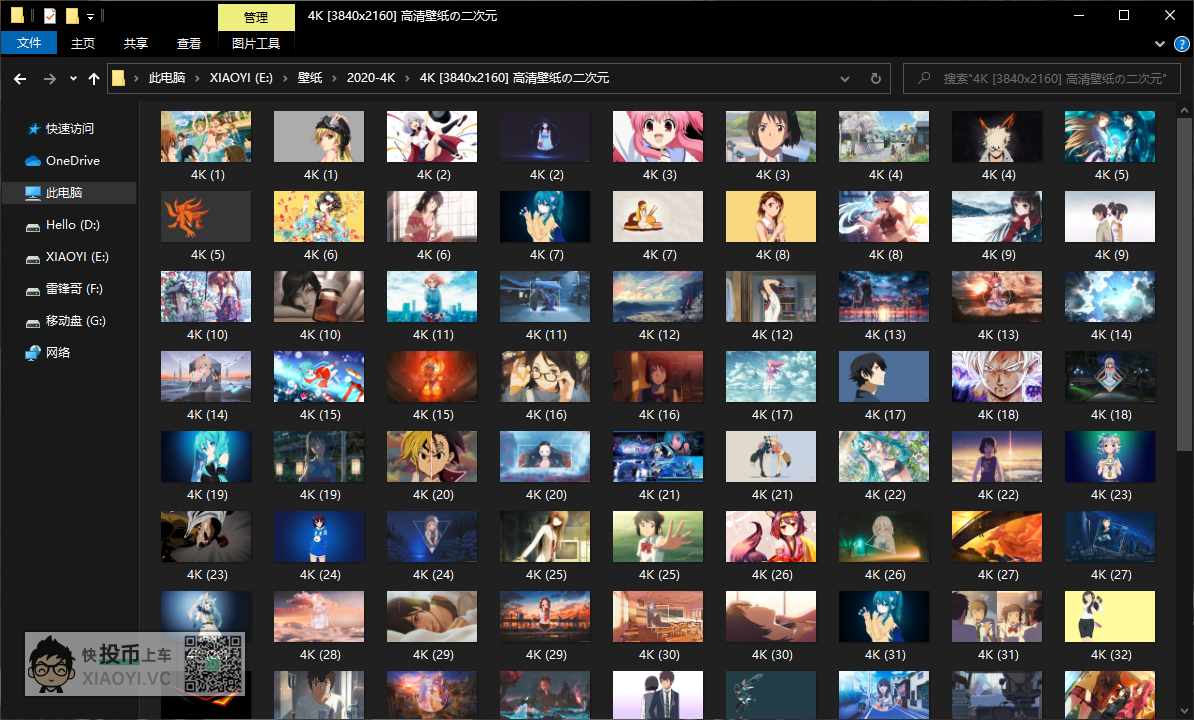Click the vertical scrollbar of the file list
This screenshot has height=720, width=1194.
pos(1184,286)
